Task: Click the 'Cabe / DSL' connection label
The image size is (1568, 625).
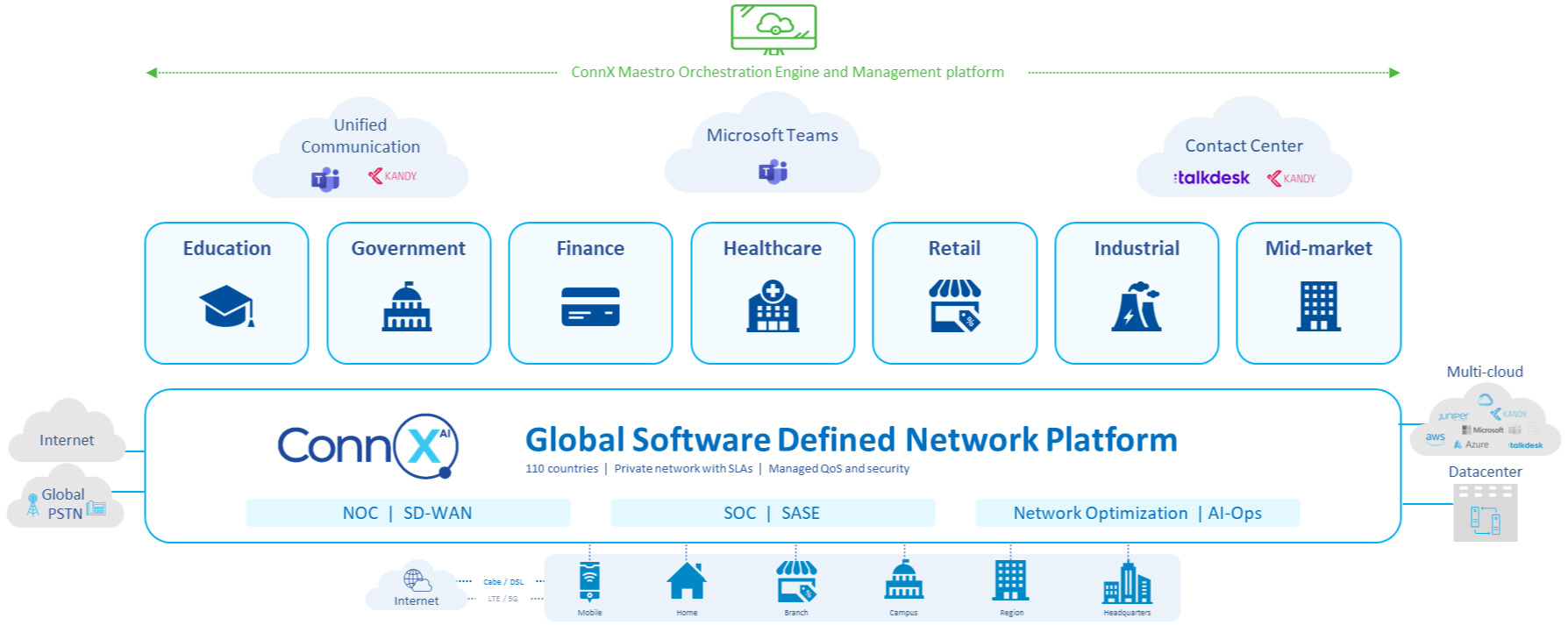Action: pos(503,582)
